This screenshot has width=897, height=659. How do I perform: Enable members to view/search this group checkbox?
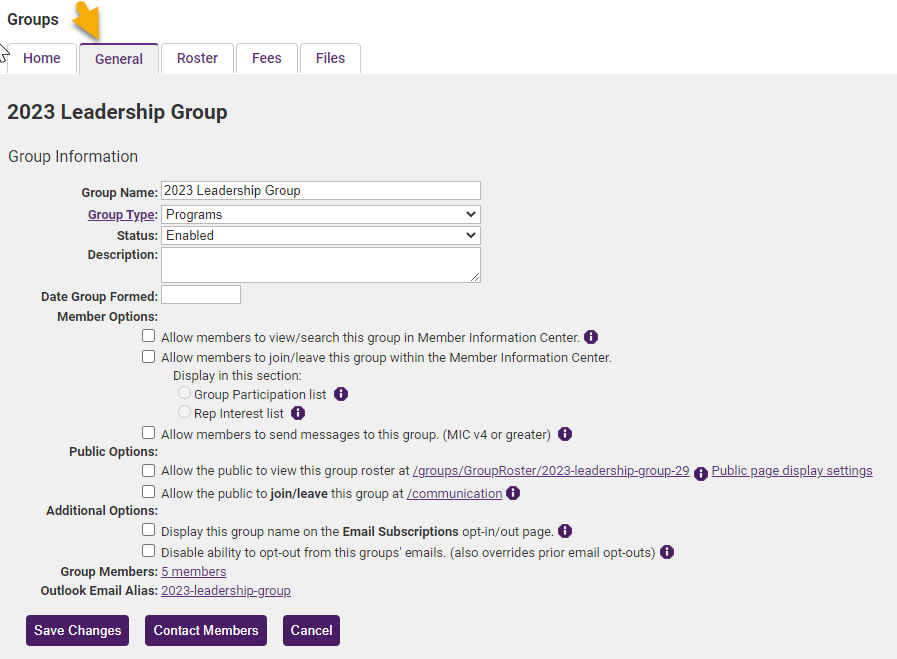[149, 336]
